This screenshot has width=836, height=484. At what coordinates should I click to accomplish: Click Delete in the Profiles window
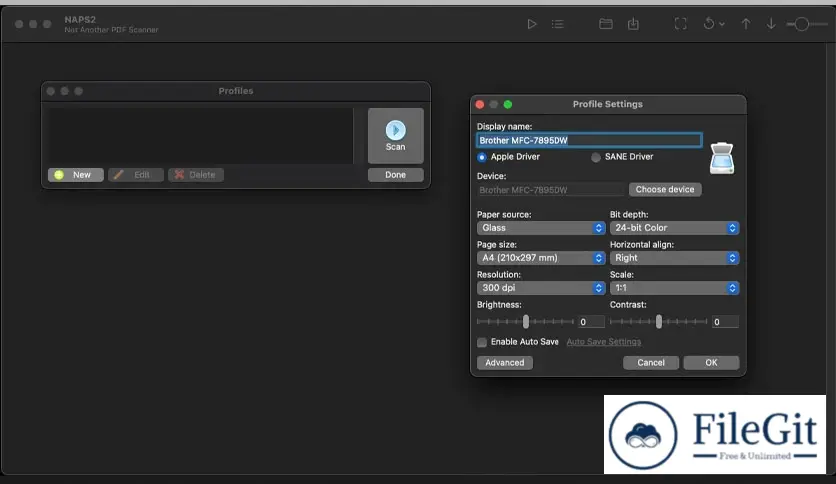[196, 175]
